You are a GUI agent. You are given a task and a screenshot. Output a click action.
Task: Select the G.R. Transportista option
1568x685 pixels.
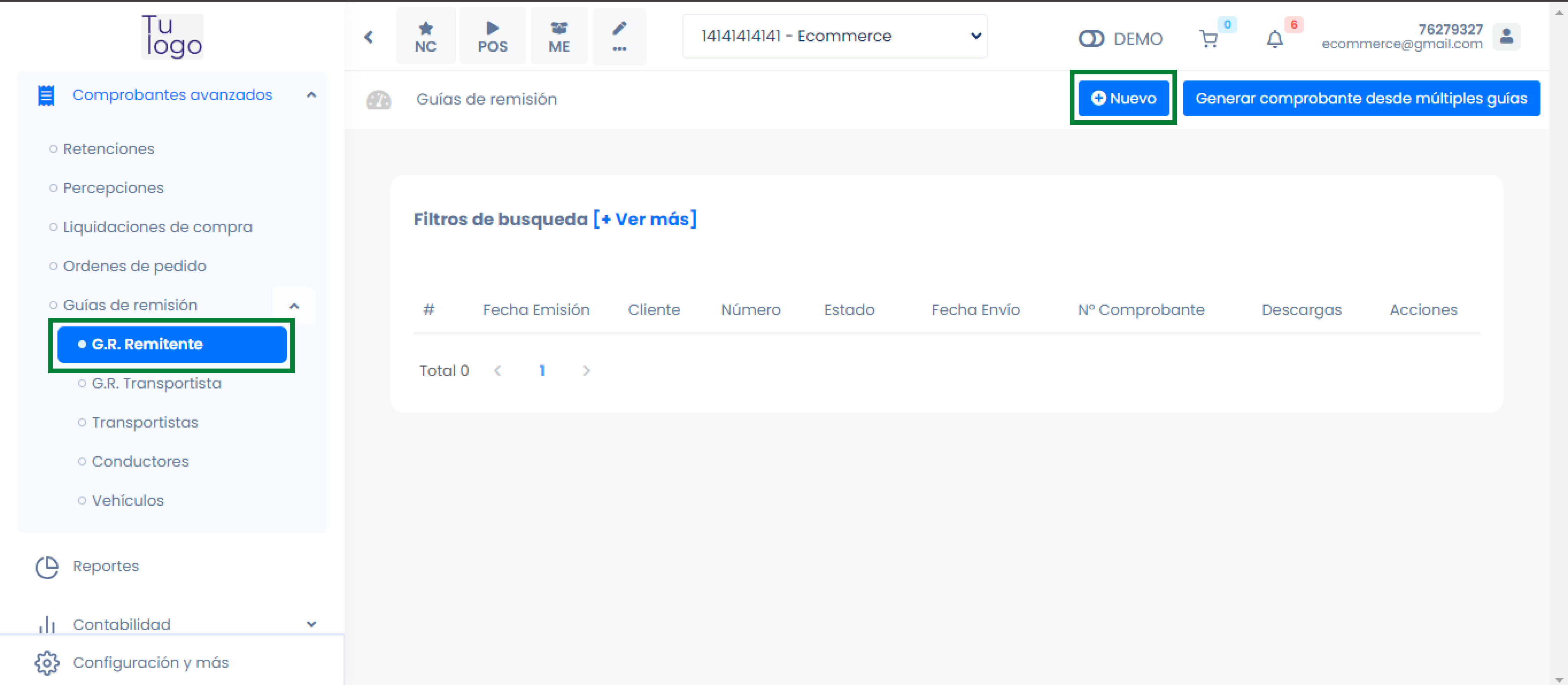tap(156, 383)
